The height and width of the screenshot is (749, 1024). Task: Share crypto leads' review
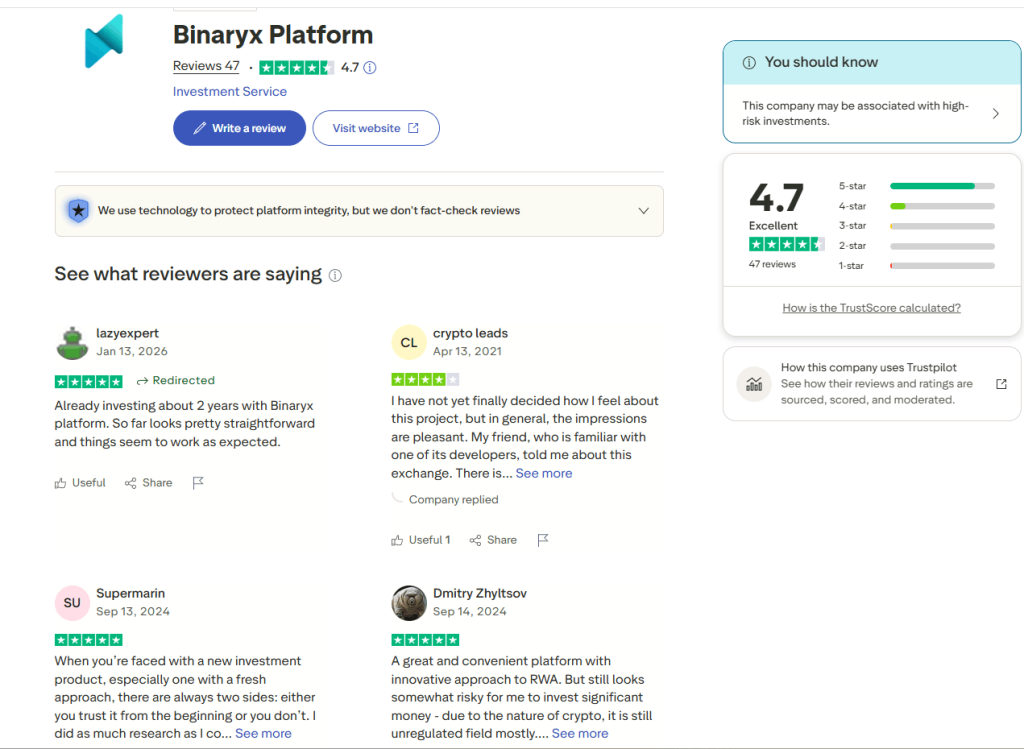pyautogui.click(x=493, y=540)
